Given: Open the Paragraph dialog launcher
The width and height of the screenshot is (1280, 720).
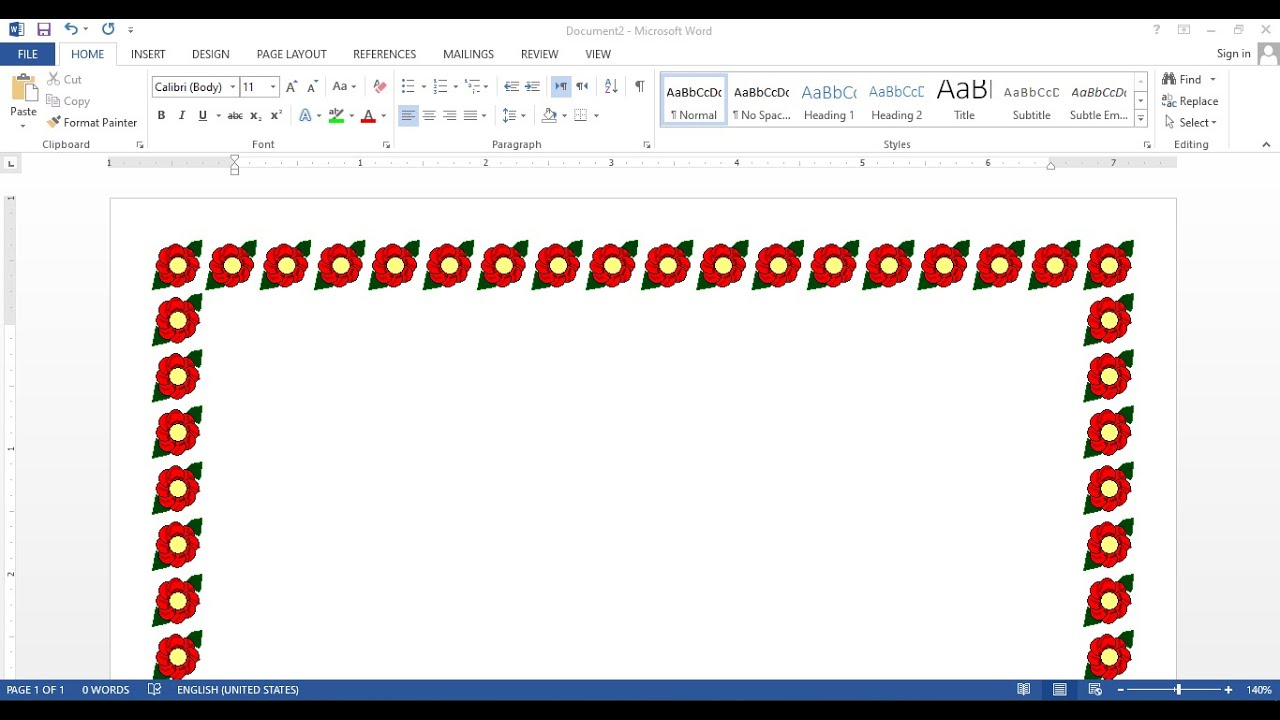Looking at the screenshot, I should point(646,145).
